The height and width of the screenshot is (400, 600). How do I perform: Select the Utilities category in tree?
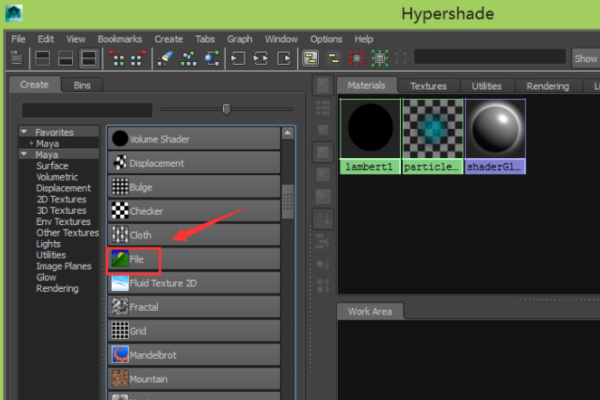(51, 255)
